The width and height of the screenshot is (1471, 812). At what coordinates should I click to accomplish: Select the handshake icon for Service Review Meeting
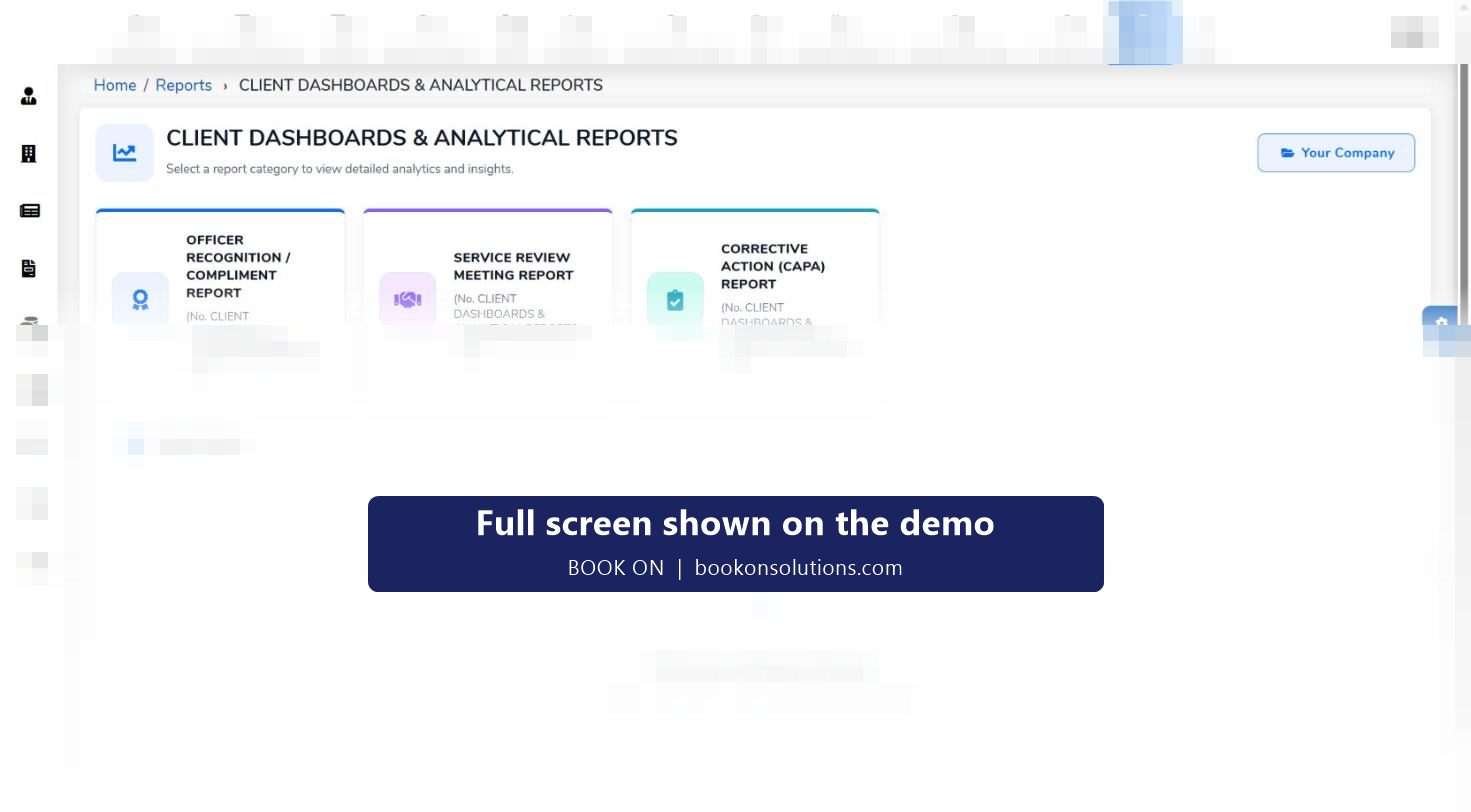tap(408, 299)
